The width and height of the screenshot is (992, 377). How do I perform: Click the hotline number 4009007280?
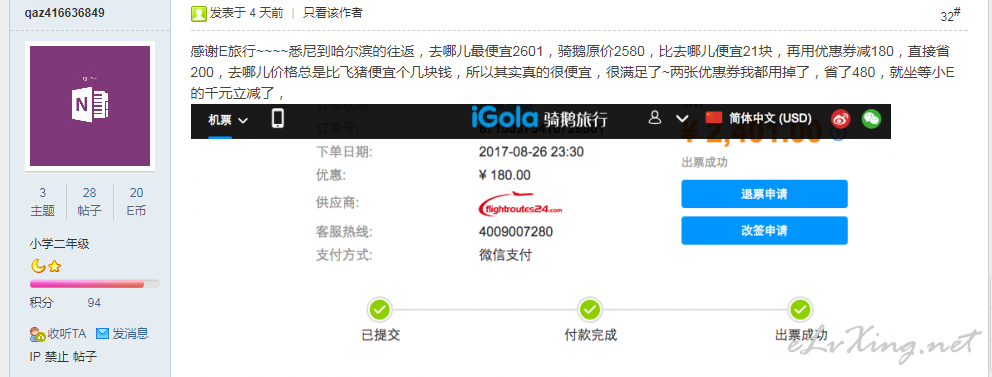(x=516, y=232)
